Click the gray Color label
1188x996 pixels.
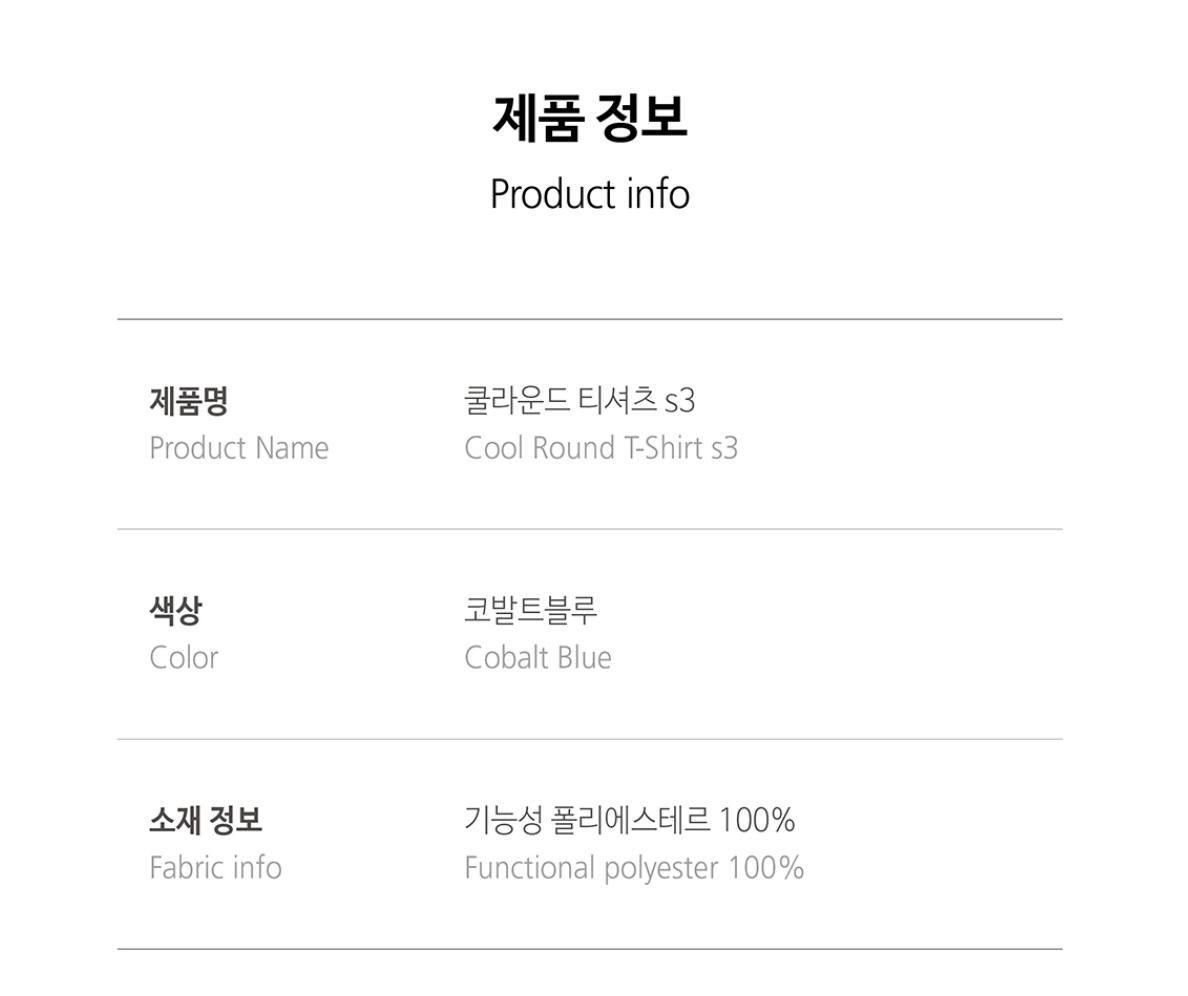click(x=183, y=658)
